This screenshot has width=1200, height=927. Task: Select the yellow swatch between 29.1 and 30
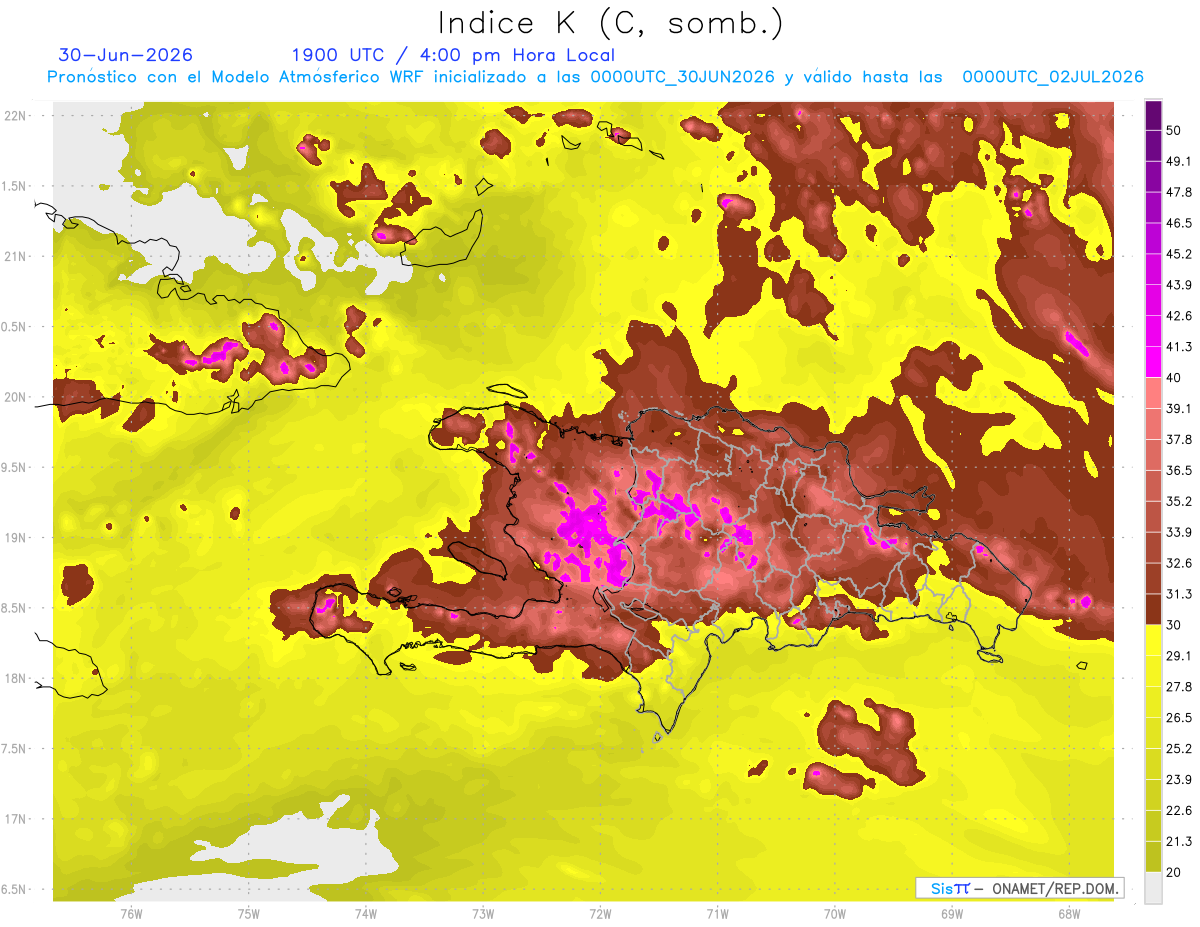pos(1153,640)
